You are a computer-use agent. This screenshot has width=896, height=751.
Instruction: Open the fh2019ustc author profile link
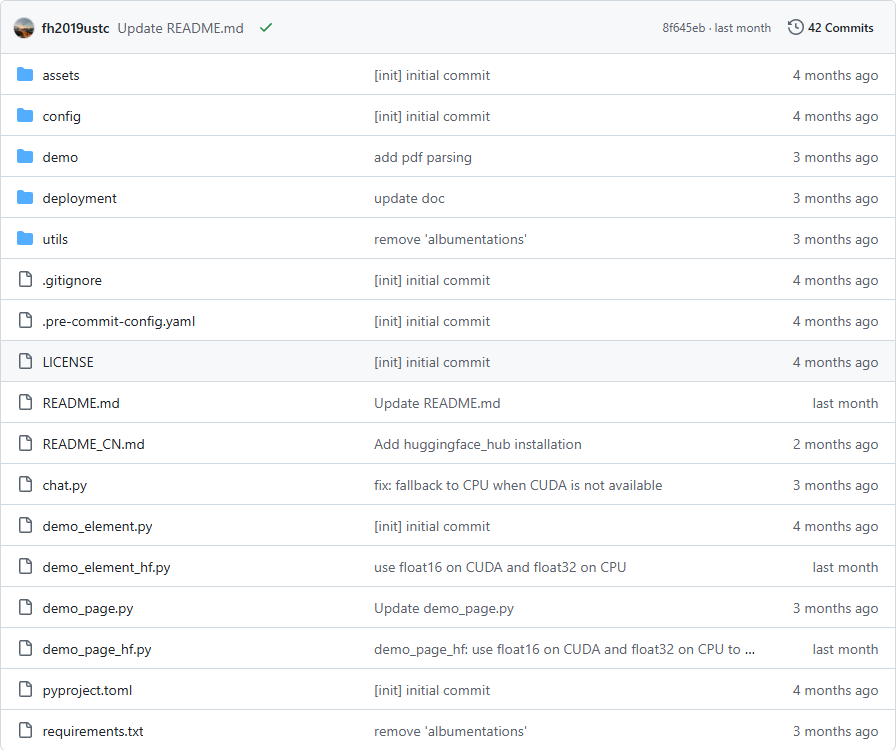(75, 28)
